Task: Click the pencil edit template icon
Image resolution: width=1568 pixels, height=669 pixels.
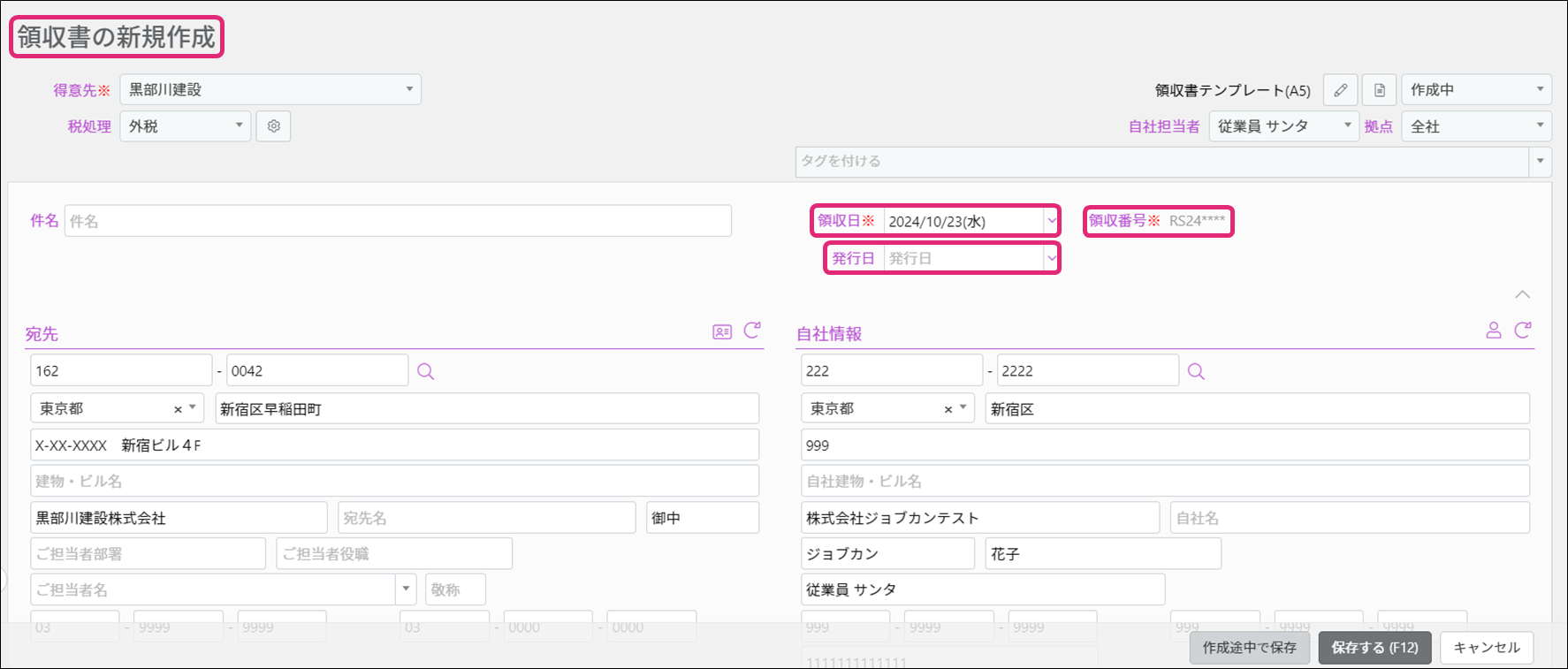Action: (x=1340, y=90)
